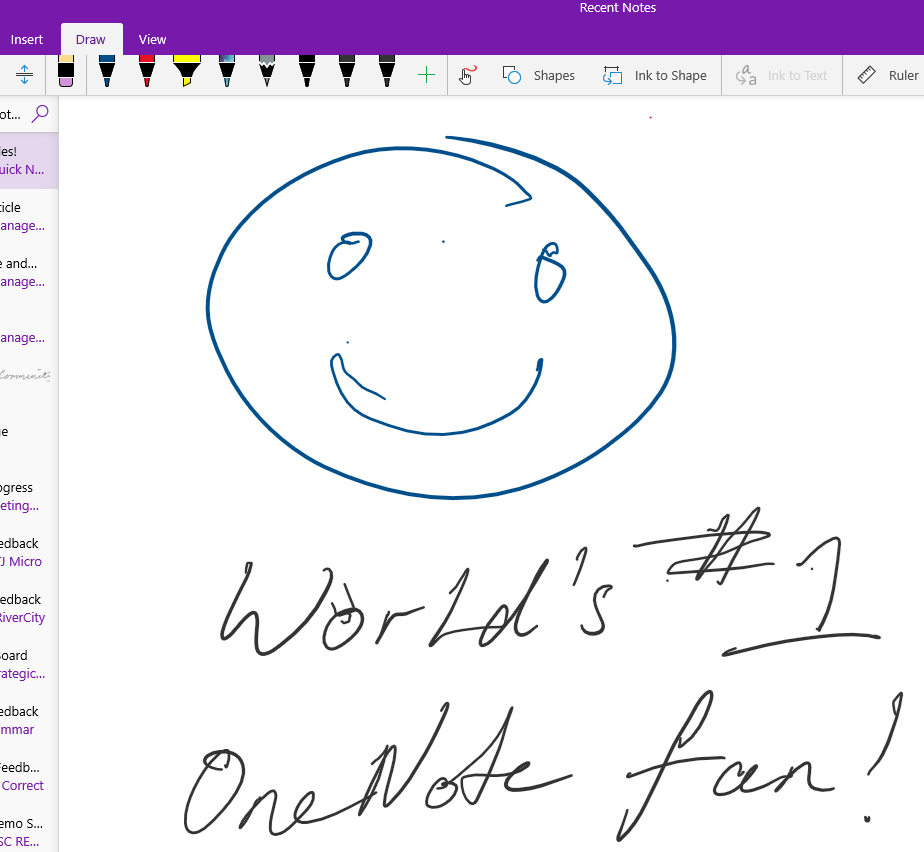Toggle the Ruler on canvas
Viewport: 924px width, 852px height.
pyautogui.click(x=888, y=75)
